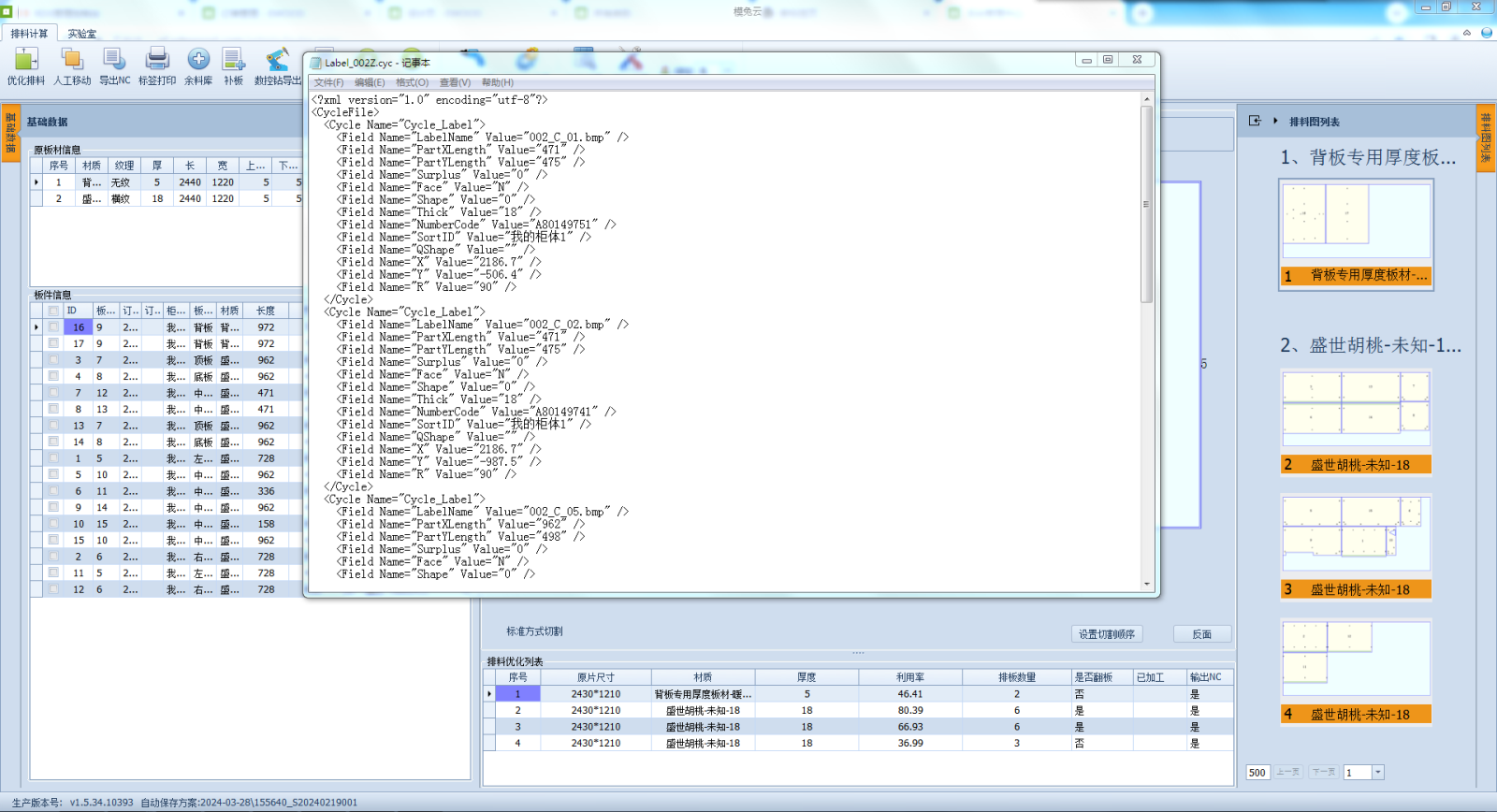Viewport: 1497px width, 812px height.
Task: Click the pin icon beside 排料图列表
Action: 1255,121
